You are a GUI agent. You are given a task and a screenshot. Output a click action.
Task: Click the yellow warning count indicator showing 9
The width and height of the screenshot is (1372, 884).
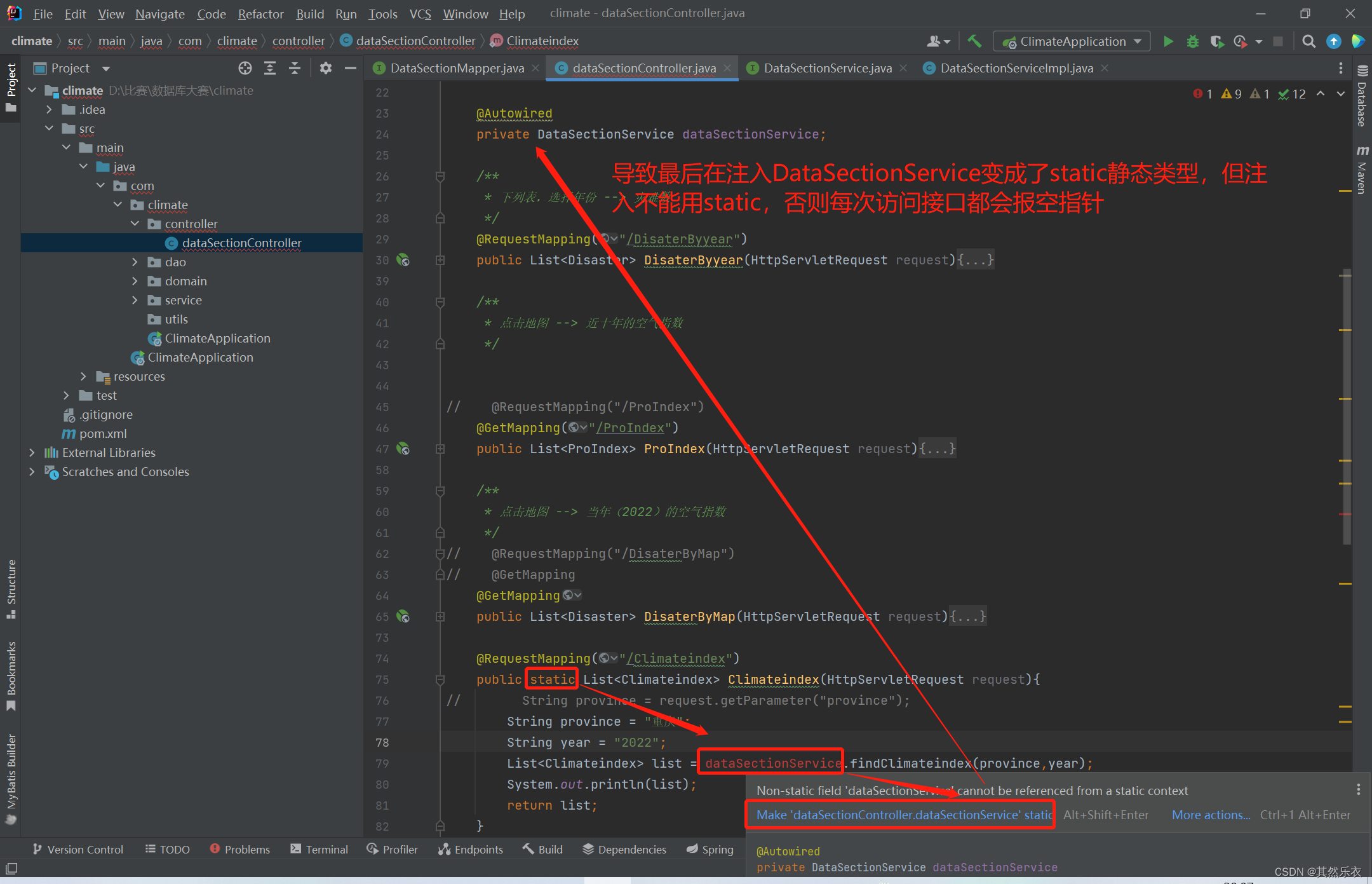tap(1232, 93)
